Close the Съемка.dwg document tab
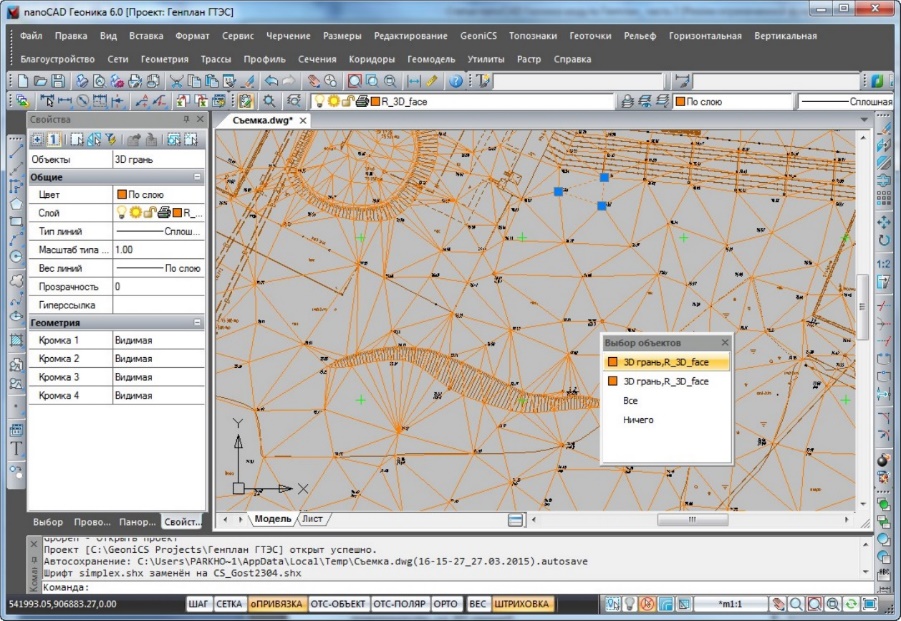Screen dimensions: 901x621 point(303,120)
